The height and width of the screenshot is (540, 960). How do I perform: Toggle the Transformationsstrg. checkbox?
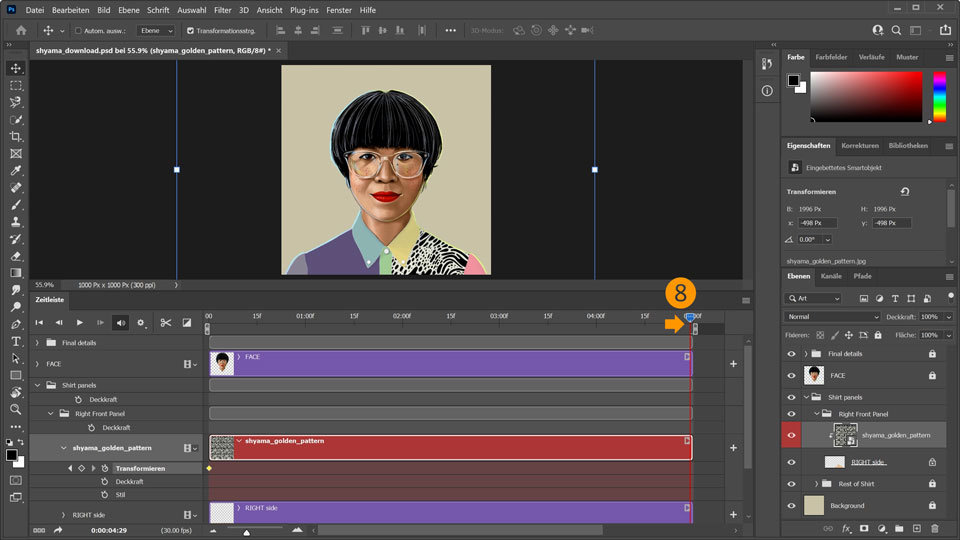click(x=190, y=31)
